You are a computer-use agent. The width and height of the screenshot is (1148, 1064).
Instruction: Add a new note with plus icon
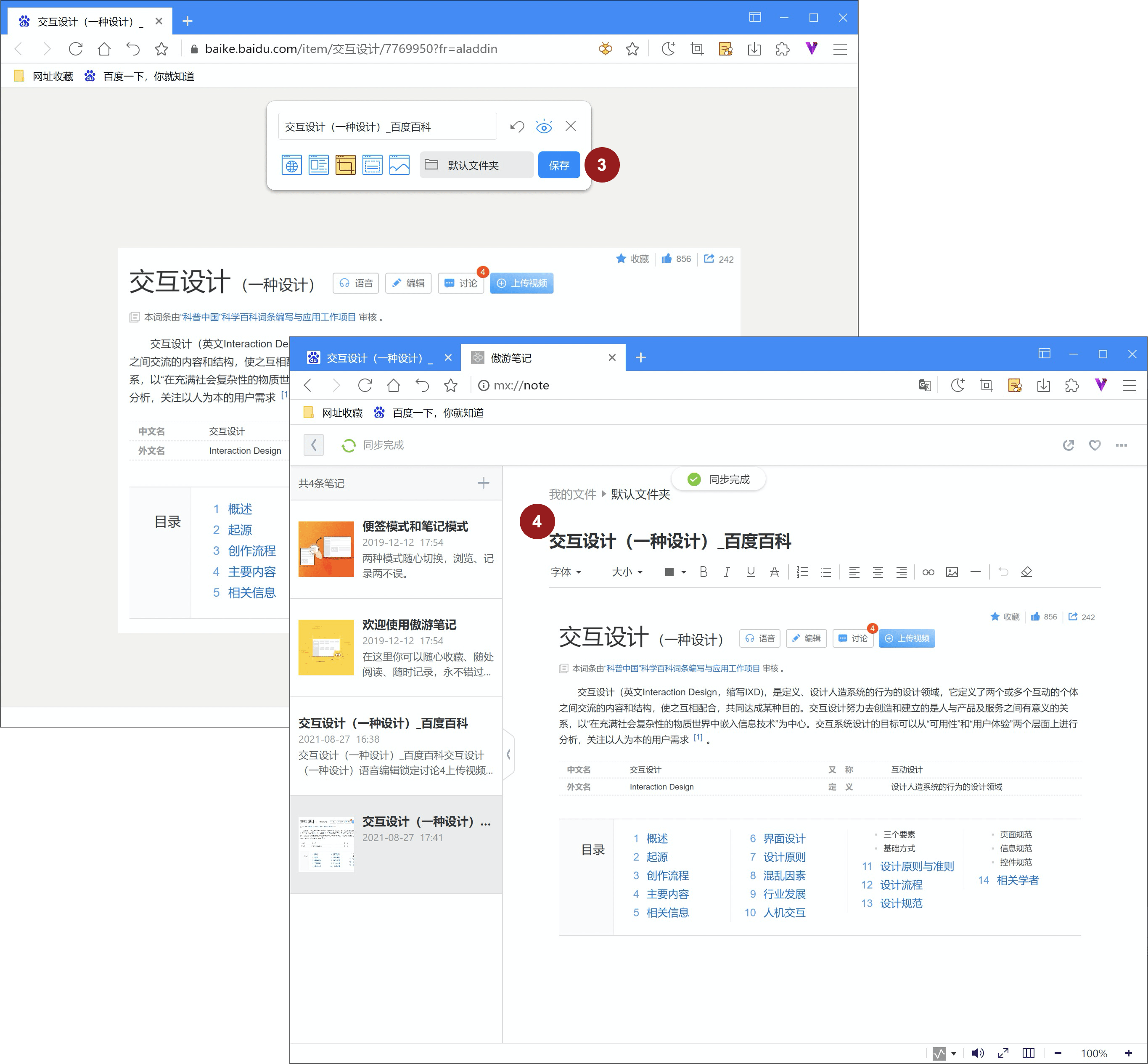[484, 483]
